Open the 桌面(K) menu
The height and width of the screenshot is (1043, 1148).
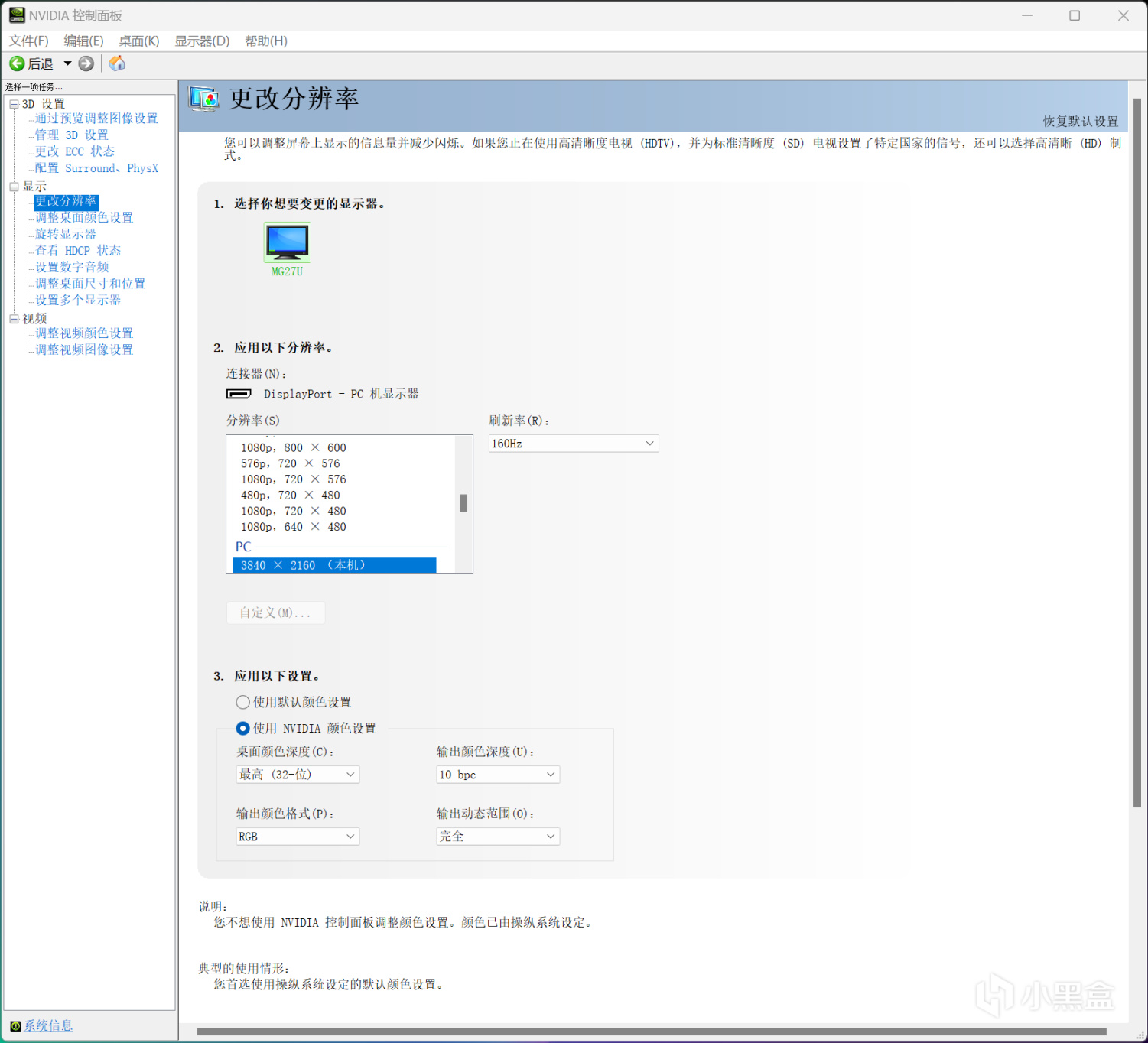[x=139, y=41]
